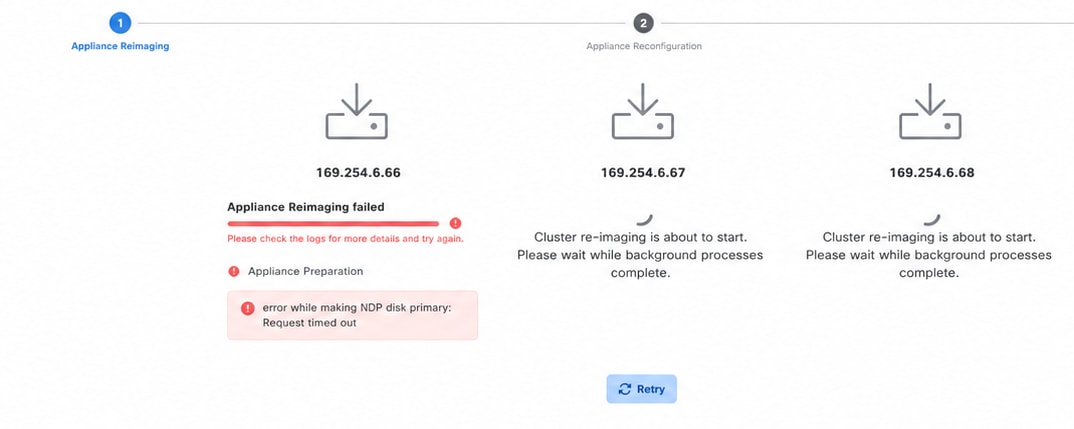Click appliance download icon for 169.254.6.68

pos(929,112)
